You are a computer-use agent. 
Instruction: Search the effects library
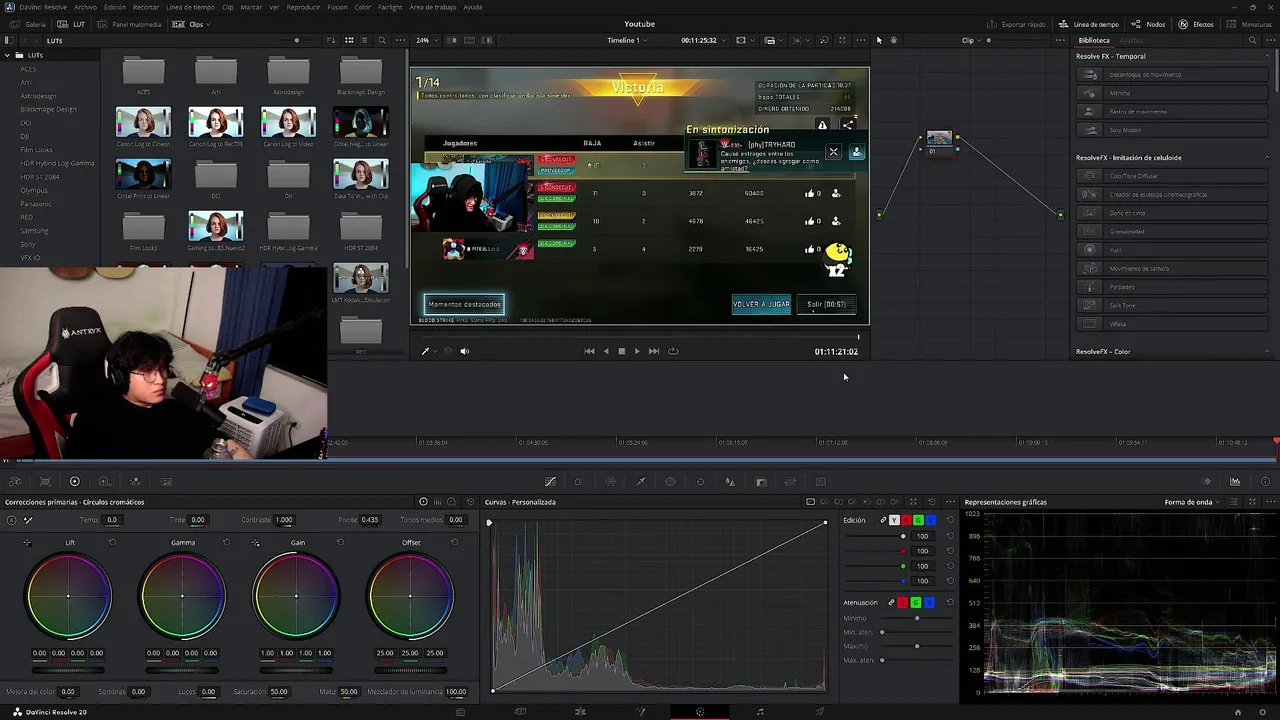1252,40
